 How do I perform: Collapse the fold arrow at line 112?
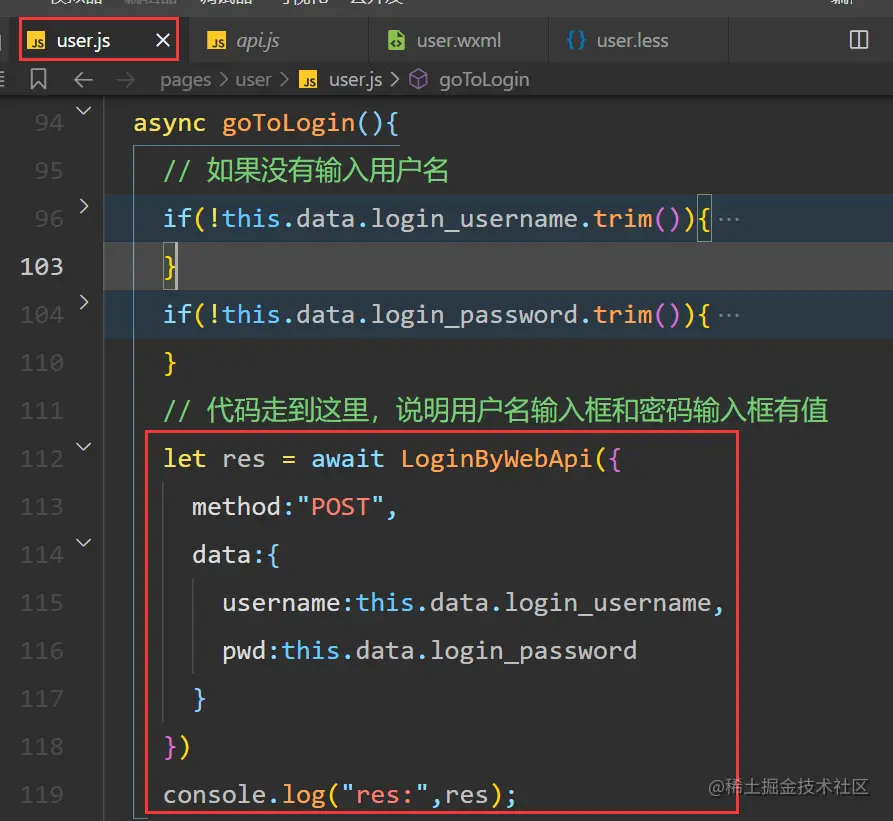(x=84, y=446)
